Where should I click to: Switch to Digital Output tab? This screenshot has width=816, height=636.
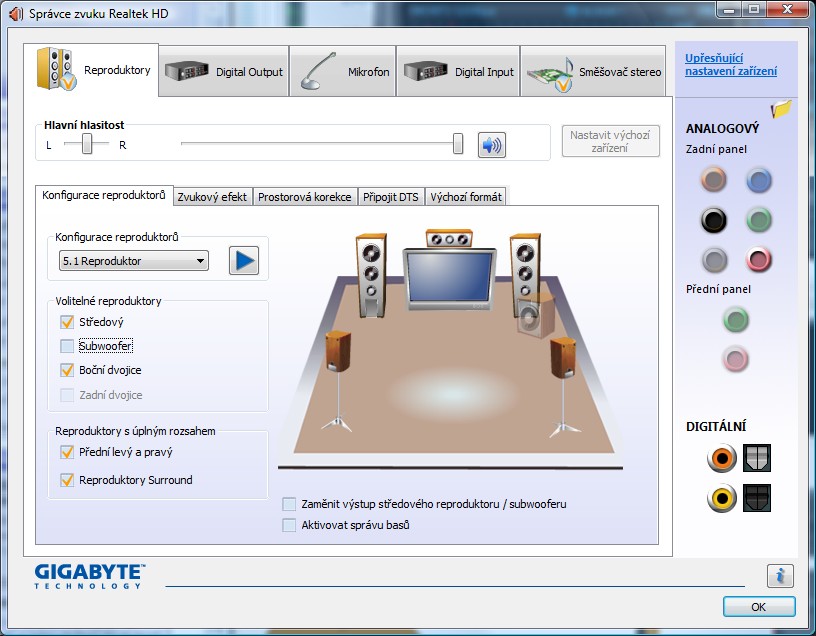click(224, 71)
